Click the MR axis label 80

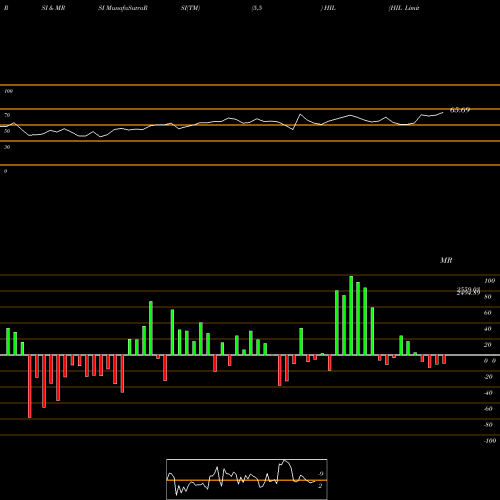(488, 297)
